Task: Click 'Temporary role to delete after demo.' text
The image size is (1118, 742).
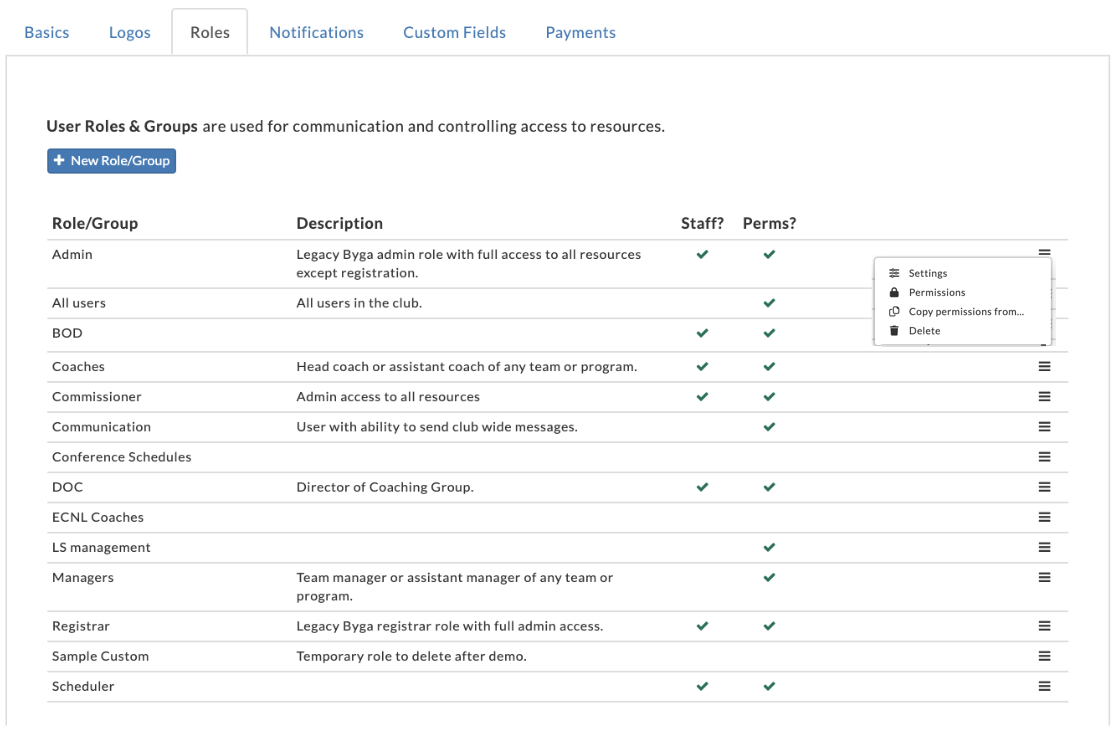Action: 411,656
